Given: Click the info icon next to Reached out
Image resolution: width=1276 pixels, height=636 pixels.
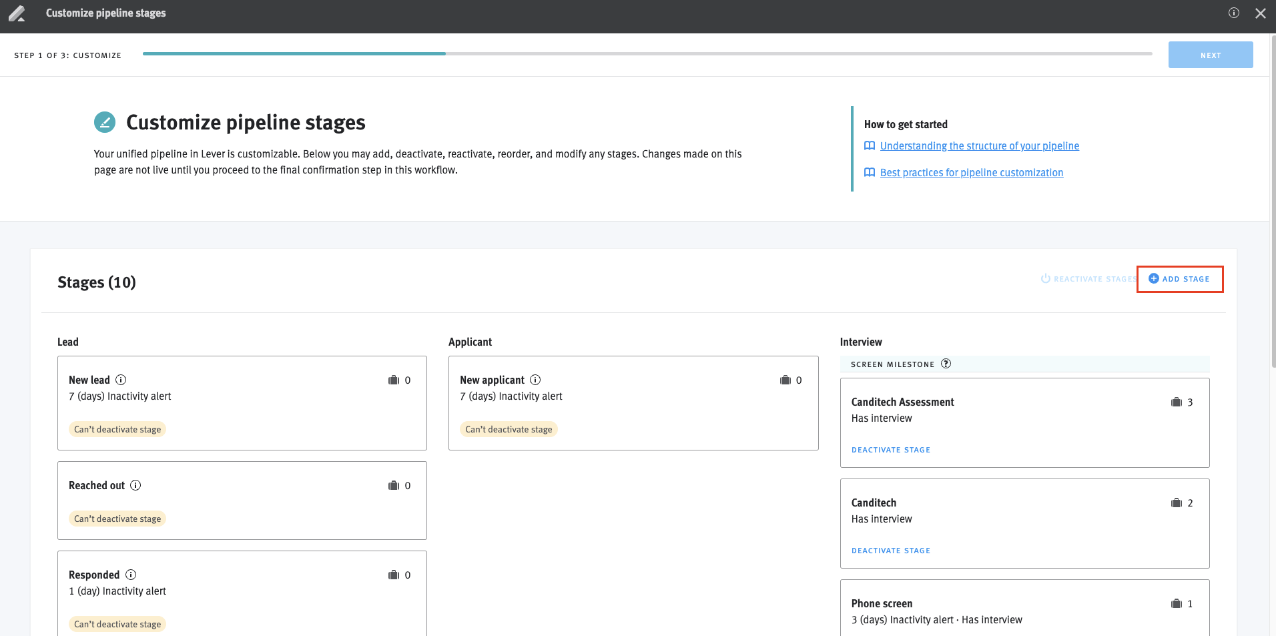Looking at the screenshot, I should 136,485.
